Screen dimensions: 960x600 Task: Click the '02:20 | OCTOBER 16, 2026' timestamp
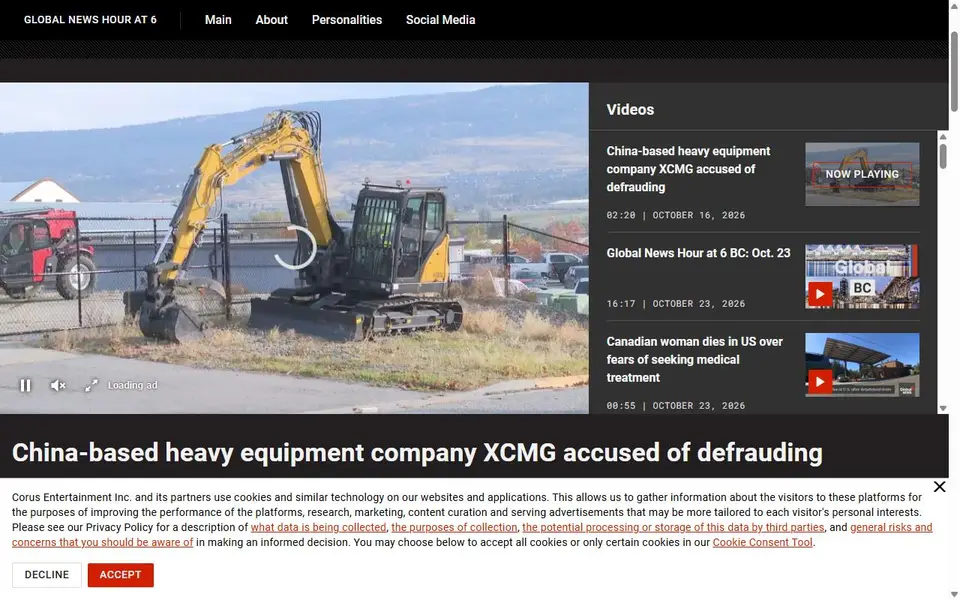tap(675, 216)
